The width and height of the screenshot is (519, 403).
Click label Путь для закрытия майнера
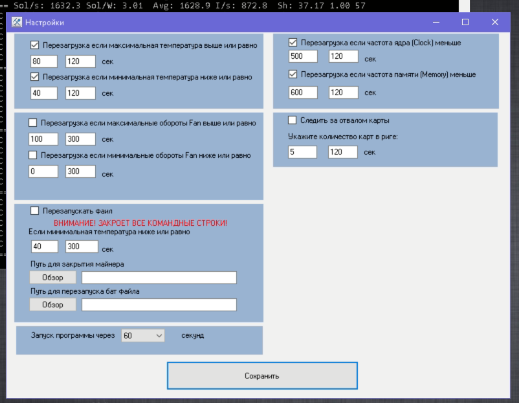[x=77, y=264]
